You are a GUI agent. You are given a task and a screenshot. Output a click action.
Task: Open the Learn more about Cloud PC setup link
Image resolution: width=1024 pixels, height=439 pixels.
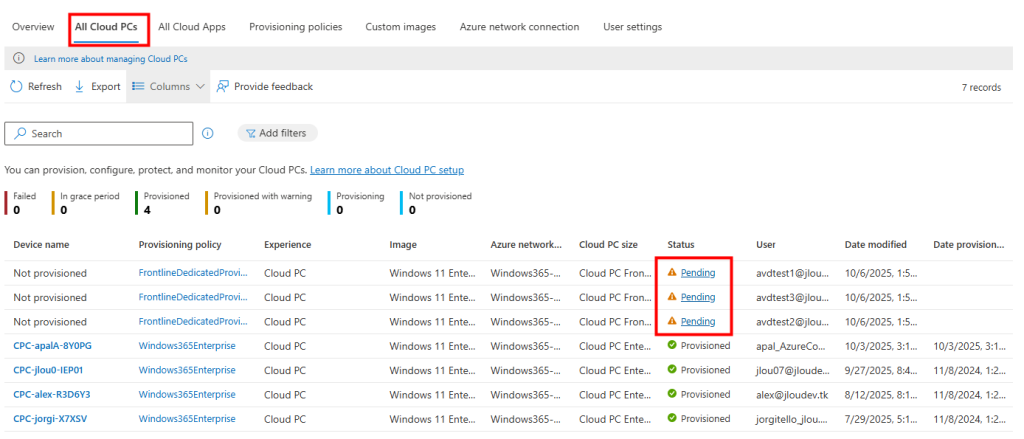click(386, 170)
